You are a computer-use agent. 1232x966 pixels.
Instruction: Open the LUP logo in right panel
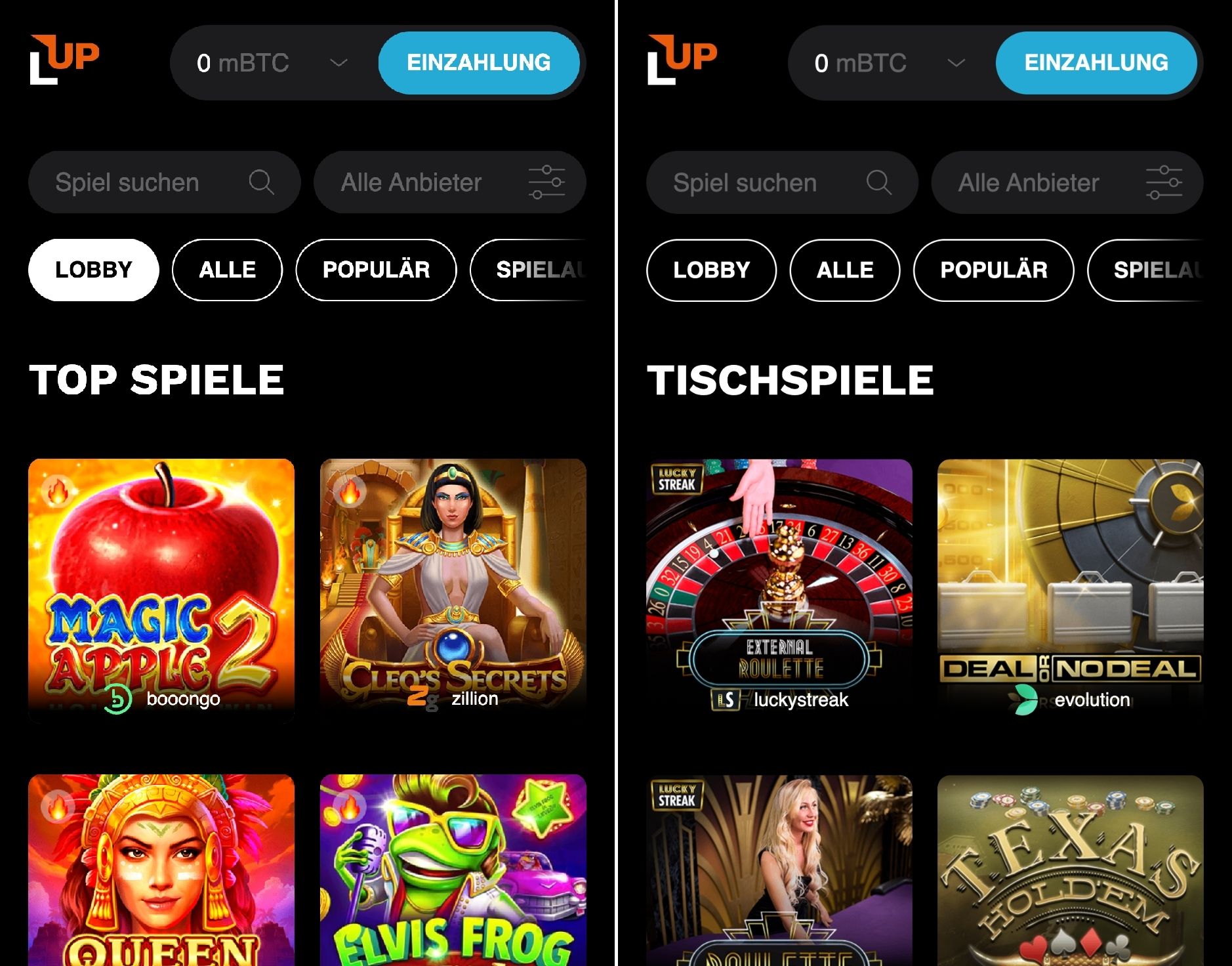(x=682, y=60)
